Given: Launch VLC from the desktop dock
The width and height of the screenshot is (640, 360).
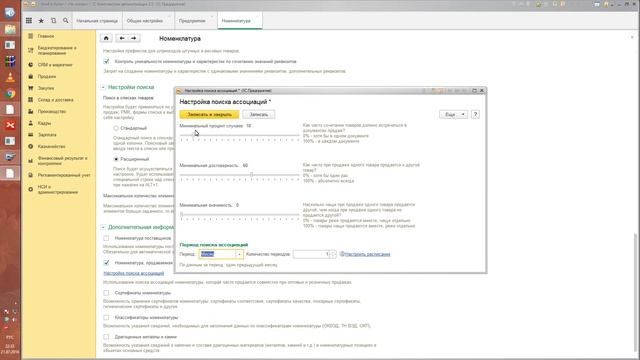Looking at the screenshot, I should [x=10, y=77].
